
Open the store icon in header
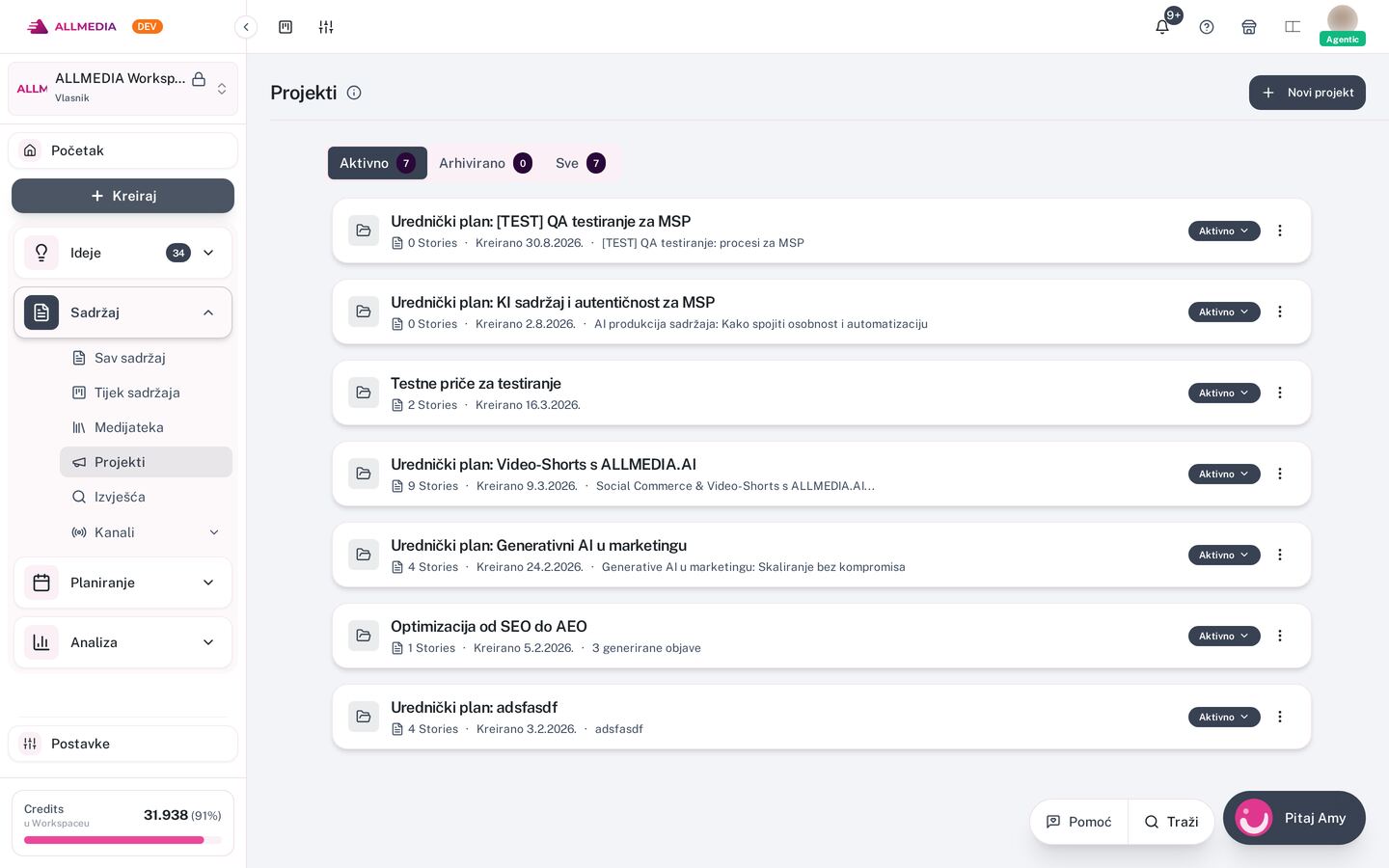pos(1249,27)
